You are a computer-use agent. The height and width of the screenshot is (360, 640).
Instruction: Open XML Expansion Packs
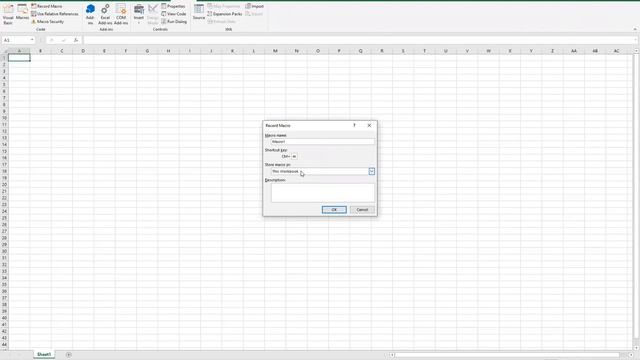tap(225, 14)
